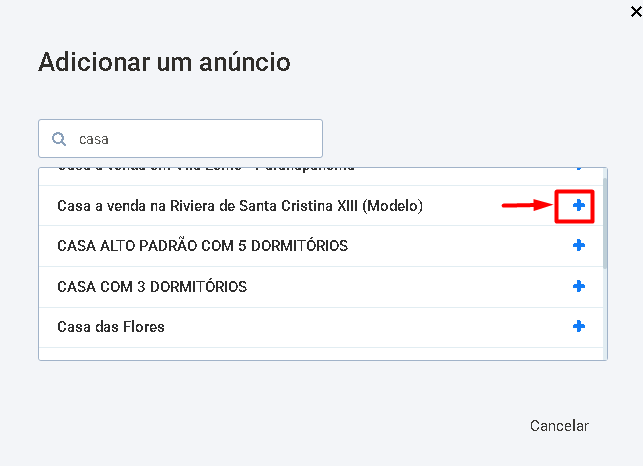Focus the search field containing casa
643x466 pixels.
pyautogui.click(x=180, y=139)
